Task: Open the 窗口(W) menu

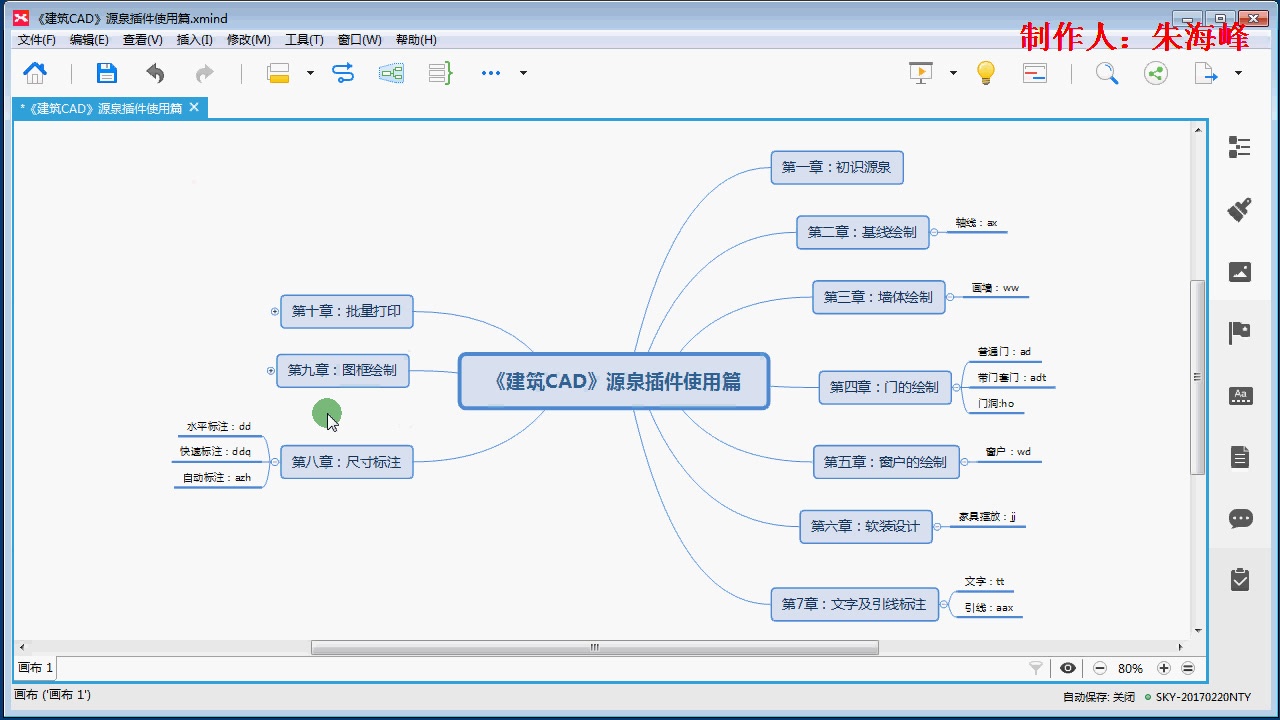Action: (359, 40)
